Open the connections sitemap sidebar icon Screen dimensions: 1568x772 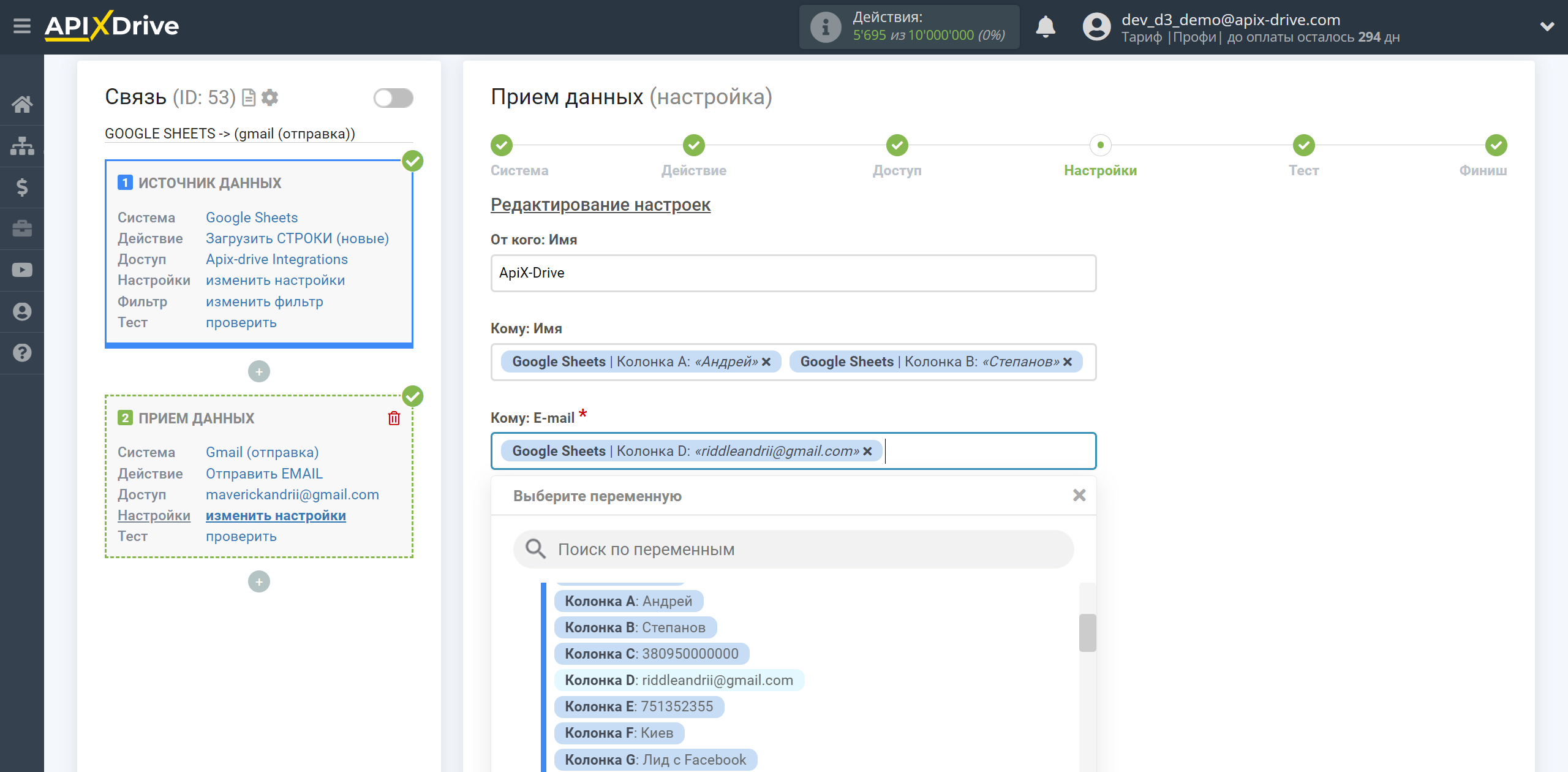pyautogui.click(x=22, y=146)
